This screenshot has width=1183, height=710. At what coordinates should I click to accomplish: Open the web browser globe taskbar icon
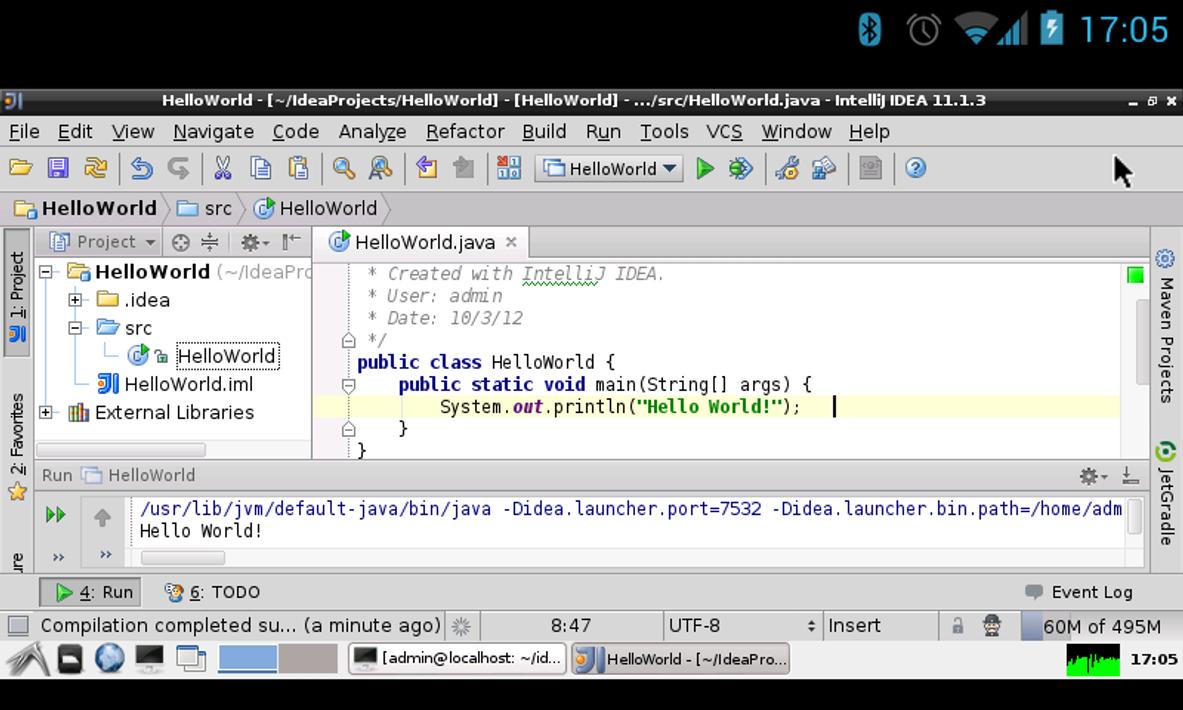click(x=109, y=659)
